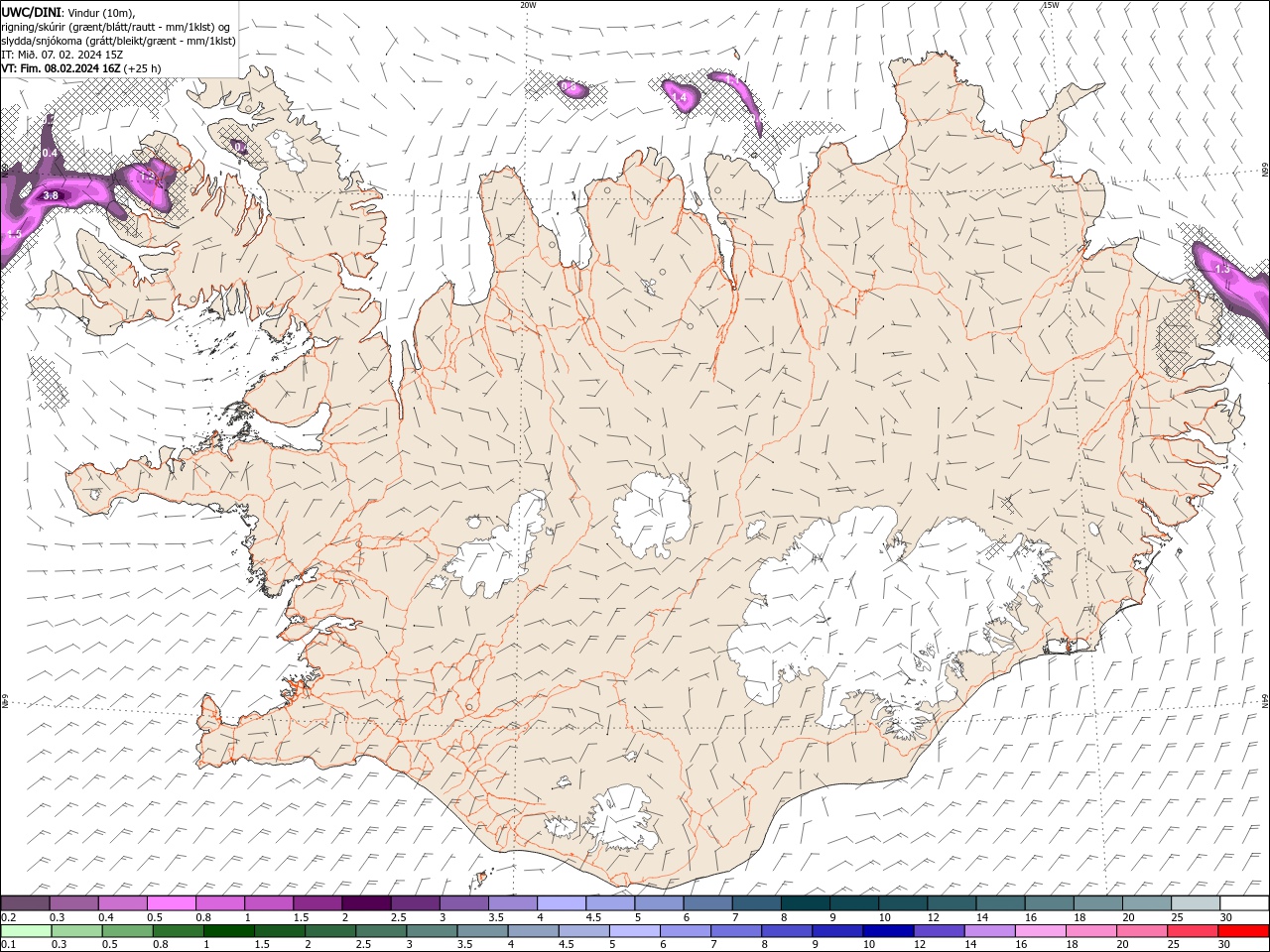Click the 'slydda/snjókoma' legend description line
This screenshot has height=952, width=1270.
[119, 41]
